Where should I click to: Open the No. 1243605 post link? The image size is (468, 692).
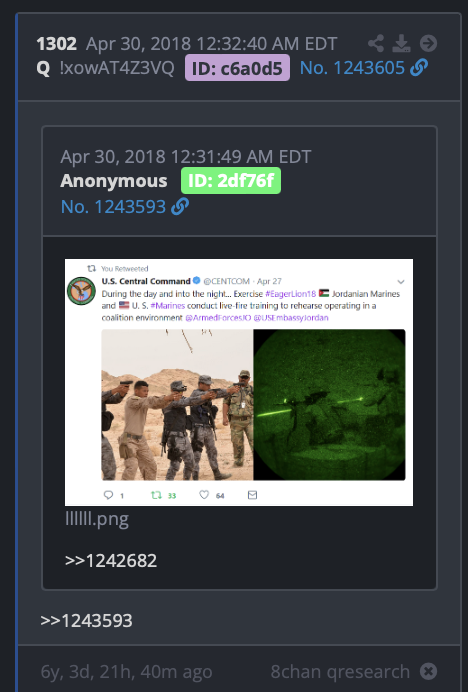click(x=352, y=68)
